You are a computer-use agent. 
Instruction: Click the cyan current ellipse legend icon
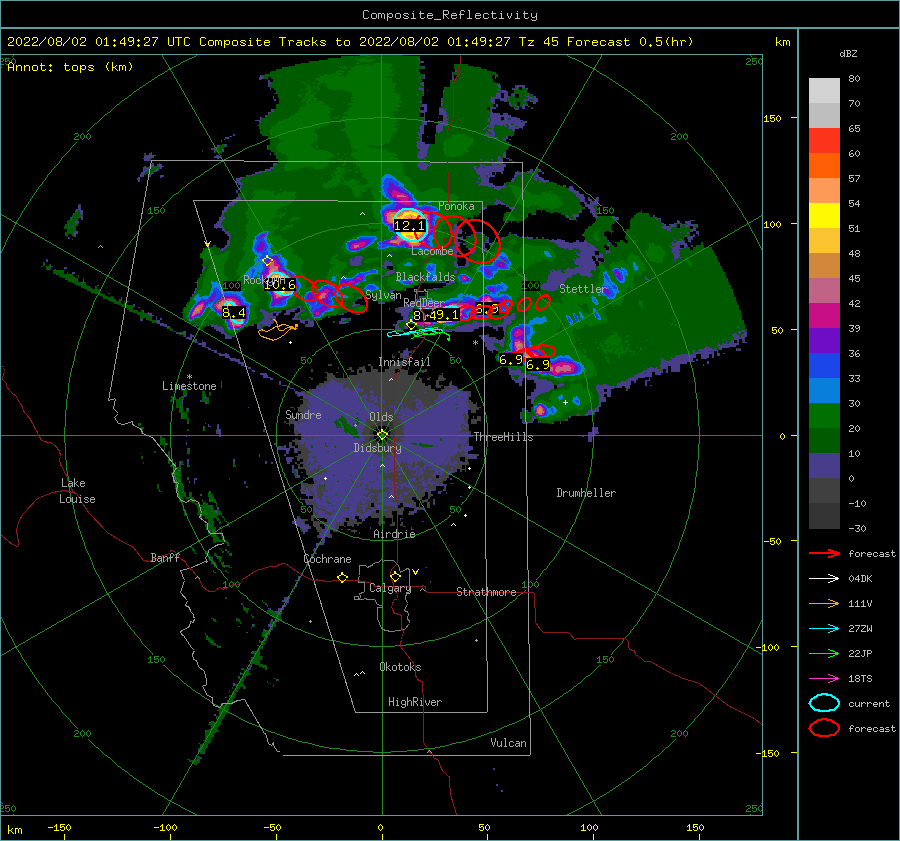point(824,703)
